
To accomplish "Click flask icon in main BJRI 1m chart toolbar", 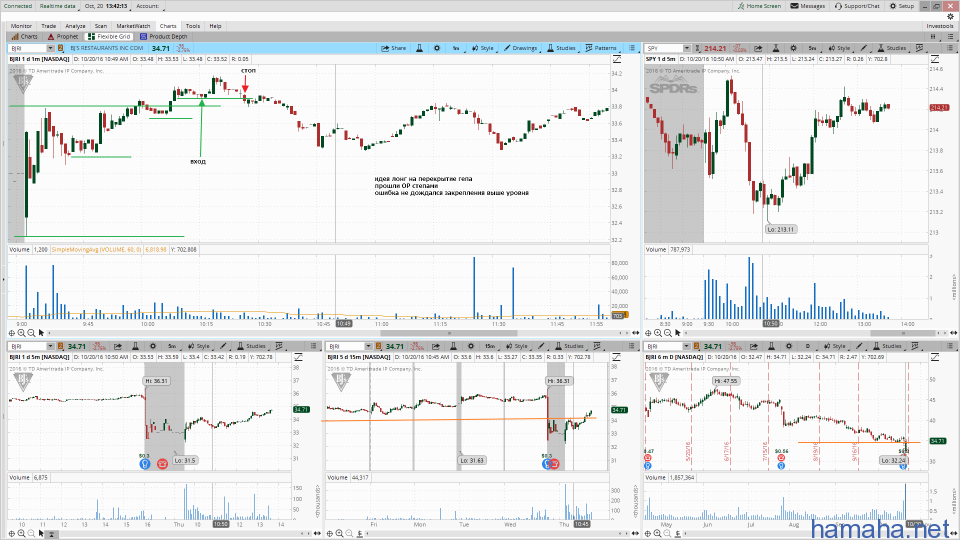I will (419, 48).
